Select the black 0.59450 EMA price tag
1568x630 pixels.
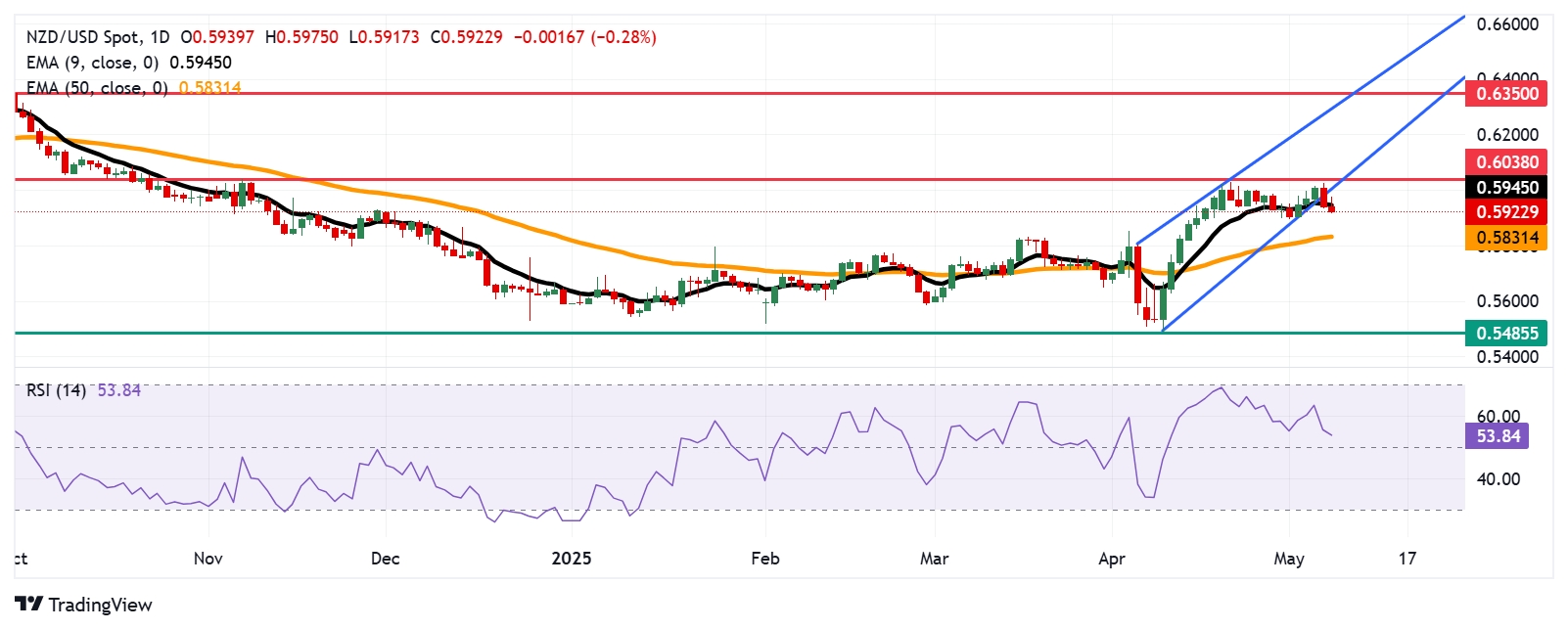(x=1506, y=188)
